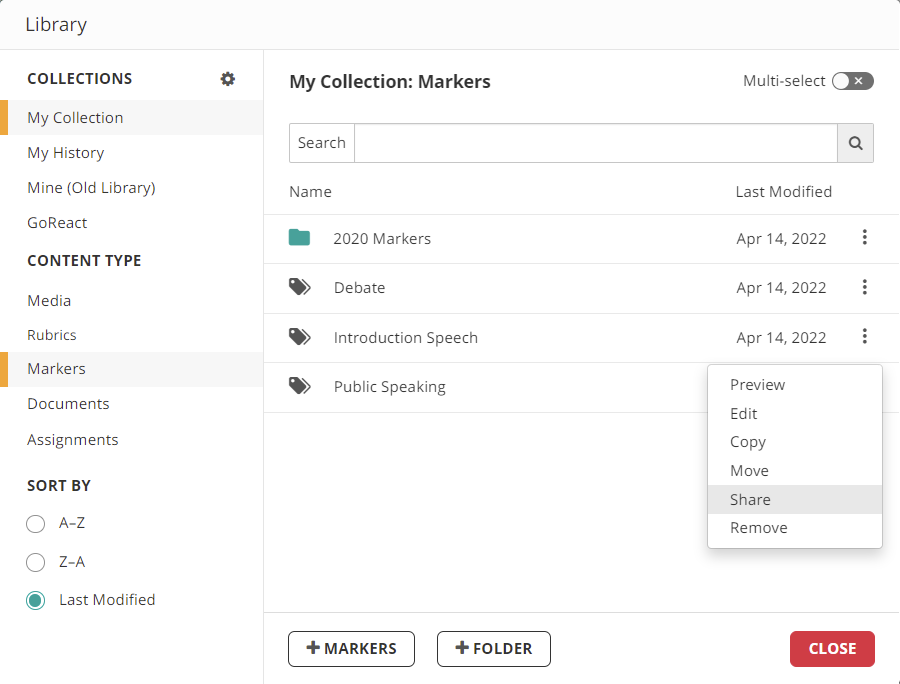Toggle the Multi-select switch
The image size is (900, 684).
coord(853,81)
